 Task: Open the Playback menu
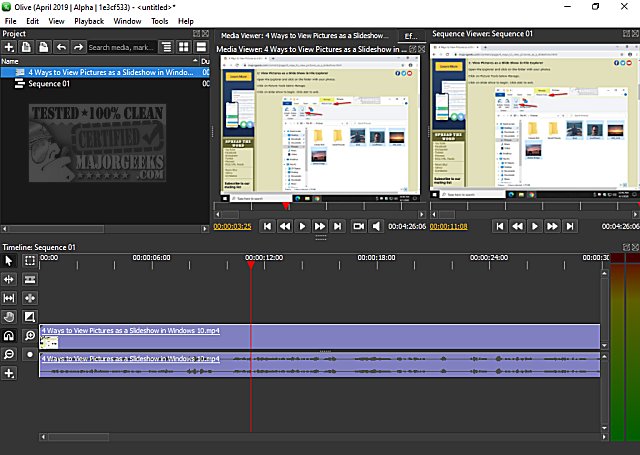[89, 20]
